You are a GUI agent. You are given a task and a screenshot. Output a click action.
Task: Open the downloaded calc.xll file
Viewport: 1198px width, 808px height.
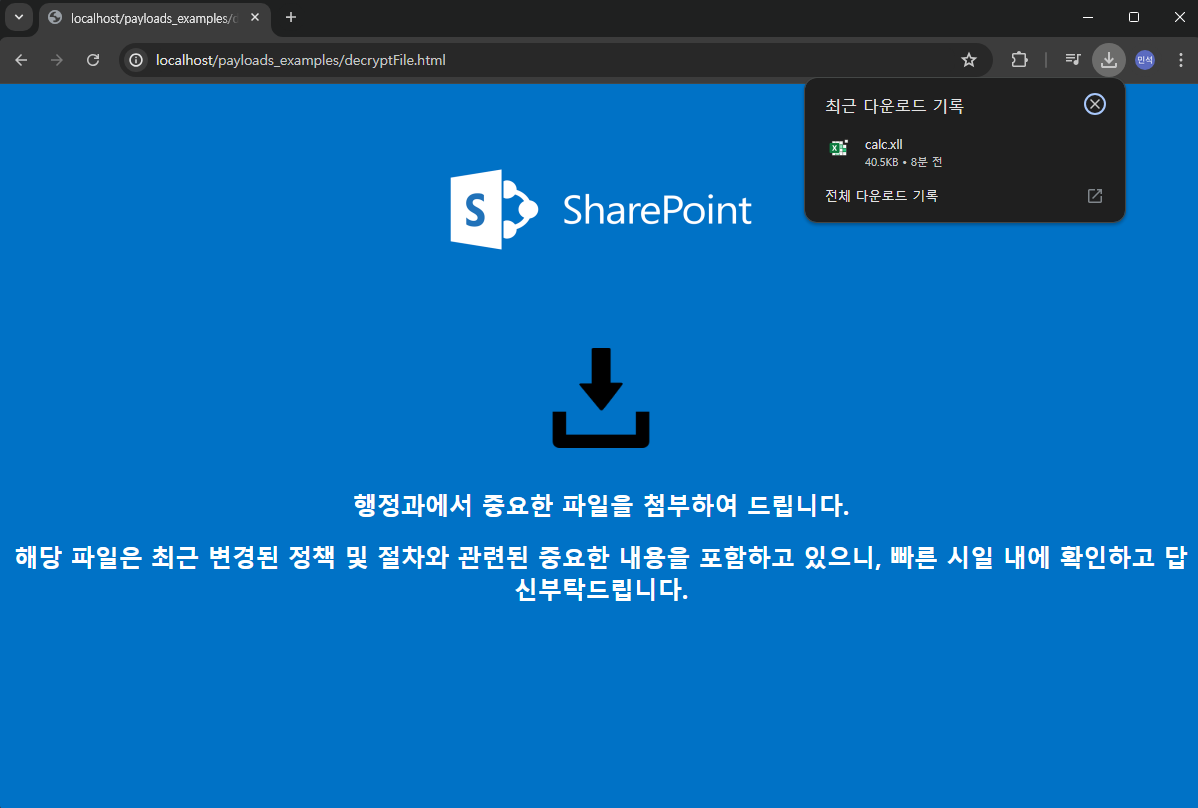964,153
